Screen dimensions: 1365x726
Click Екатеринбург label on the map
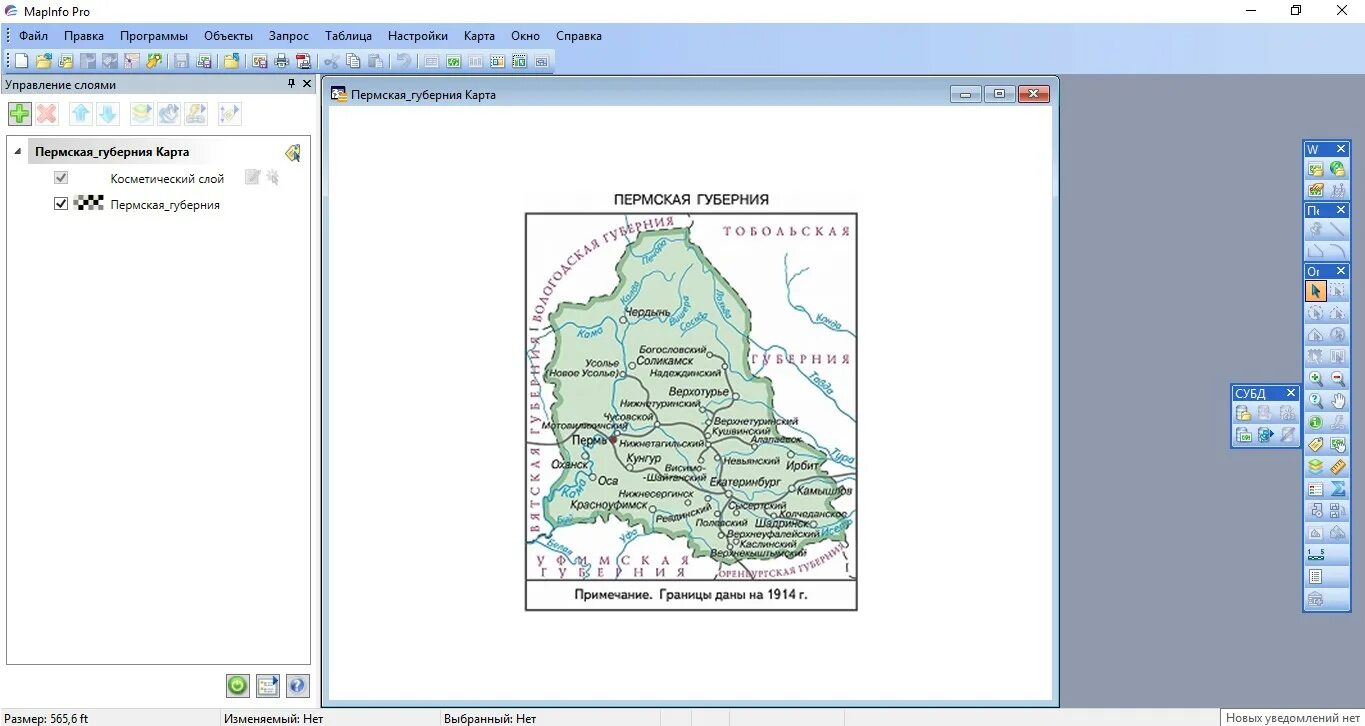[743, 481]
